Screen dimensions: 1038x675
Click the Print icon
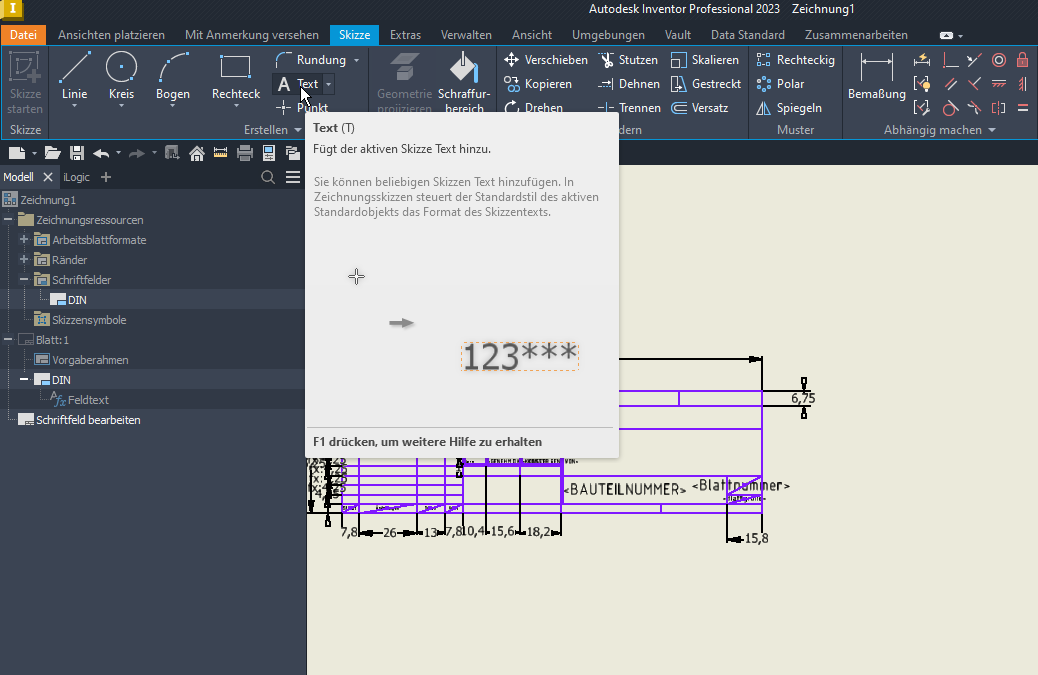[x=243, y=152]
